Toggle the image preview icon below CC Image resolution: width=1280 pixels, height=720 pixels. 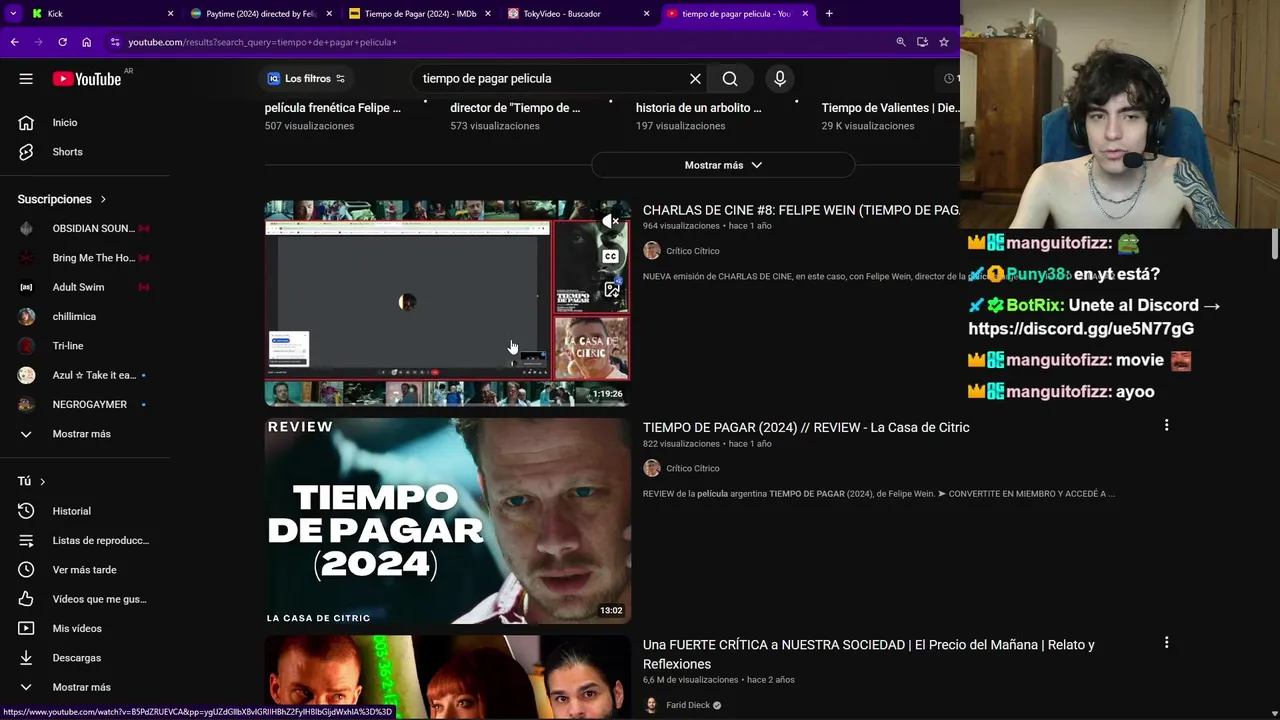pos(611,290)
